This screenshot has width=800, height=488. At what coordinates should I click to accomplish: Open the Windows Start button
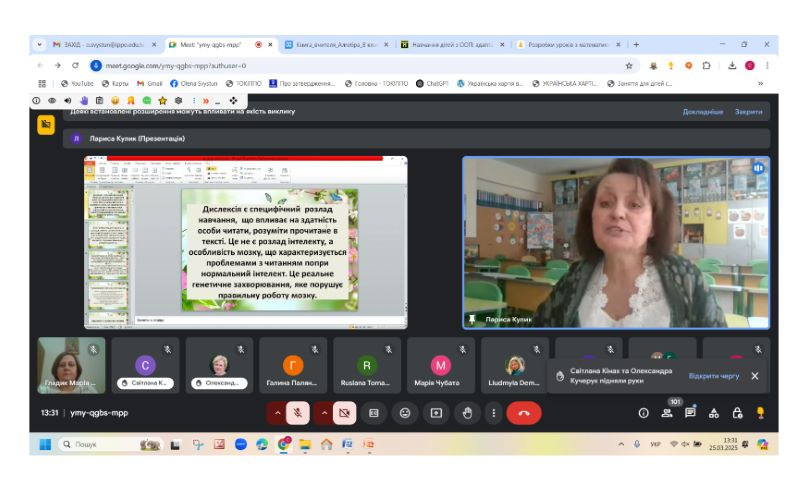tap(45, 445)
